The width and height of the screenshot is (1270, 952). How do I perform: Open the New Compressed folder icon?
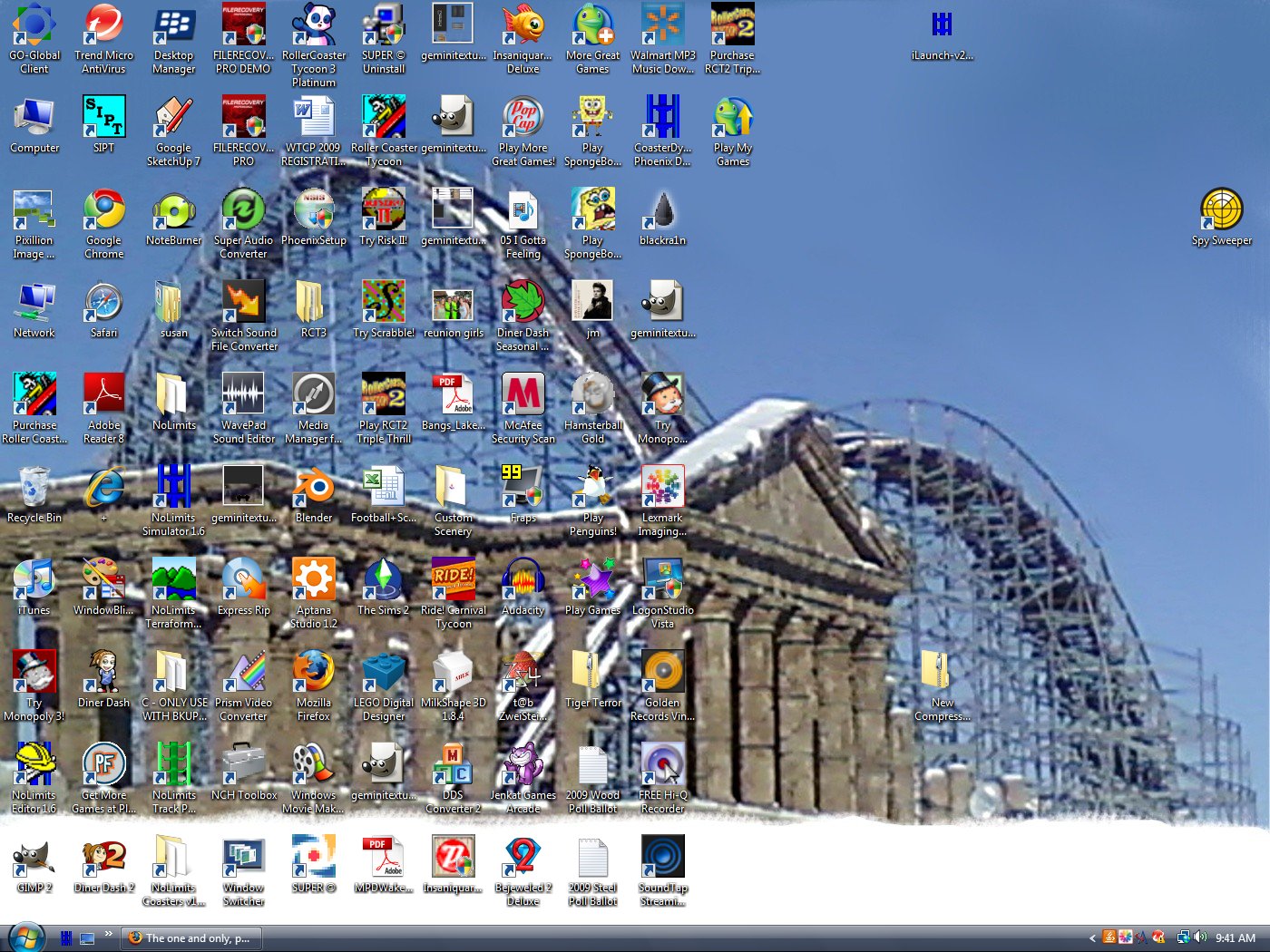point(943,685)
